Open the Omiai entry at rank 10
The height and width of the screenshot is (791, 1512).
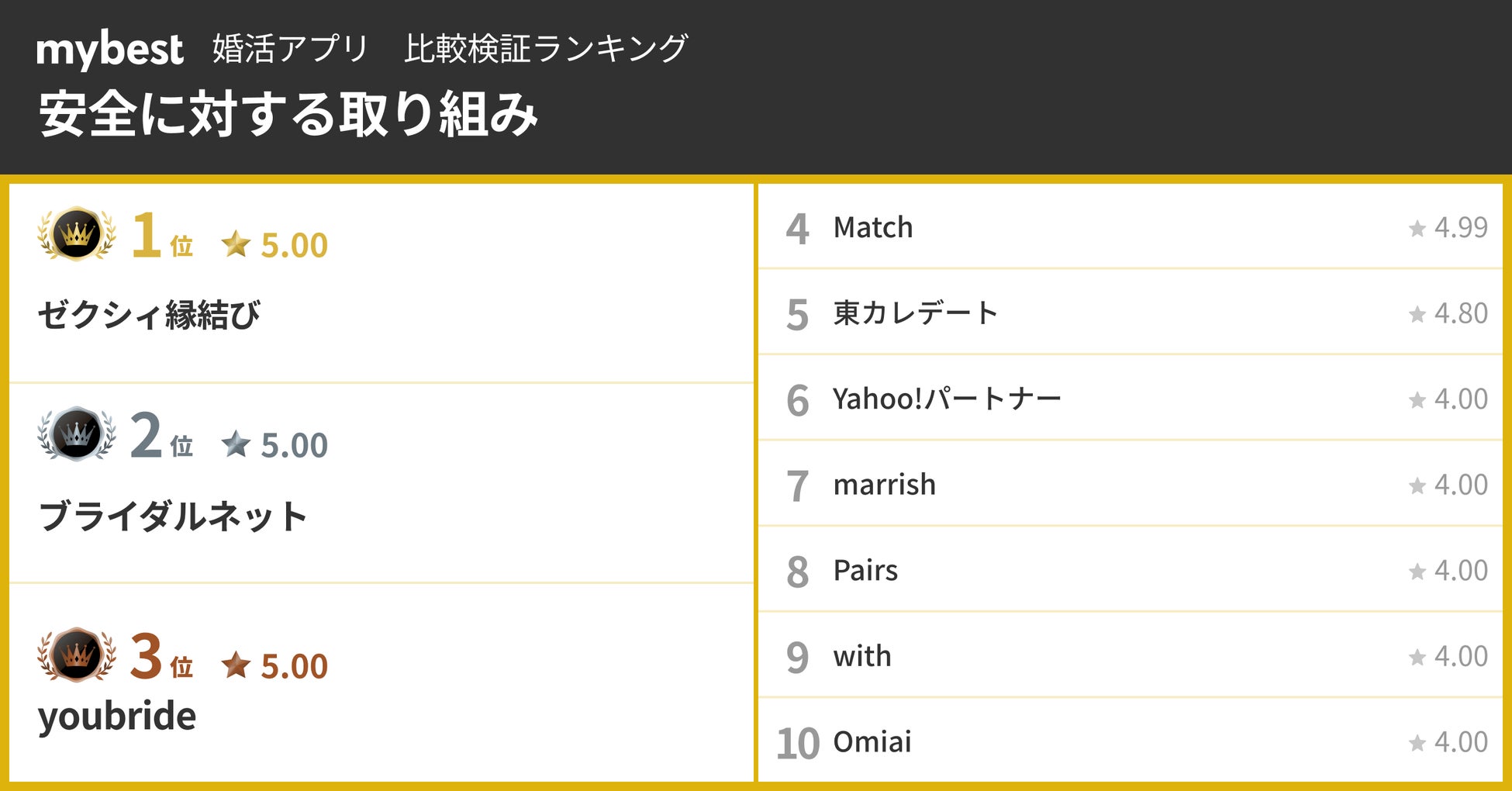[x=872, y=742]
